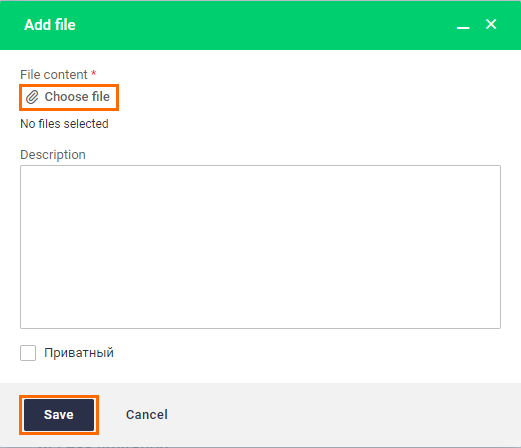Close the Add file dialog

(491, 24)
